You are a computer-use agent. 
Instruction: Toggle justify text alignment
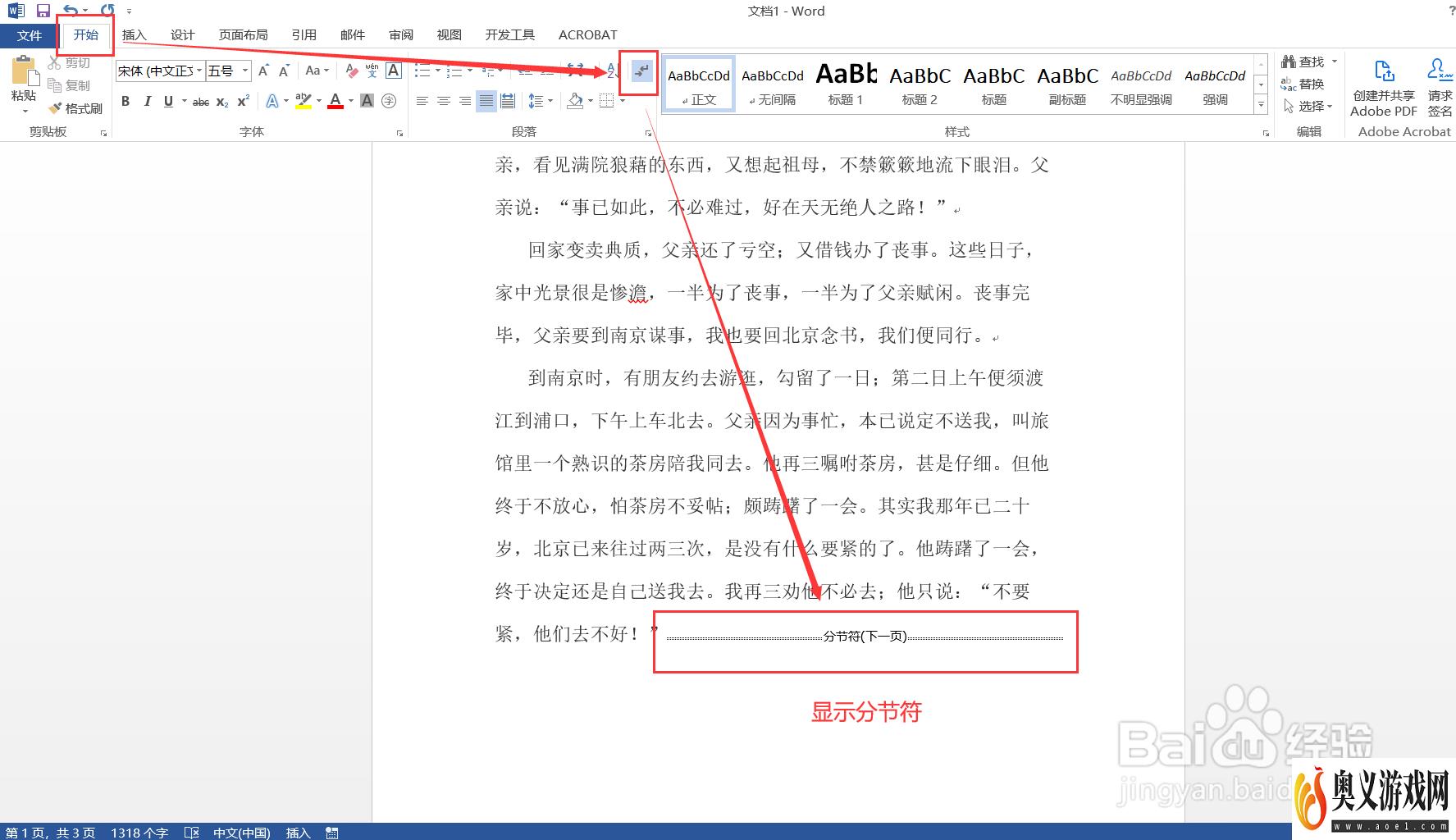486,101
